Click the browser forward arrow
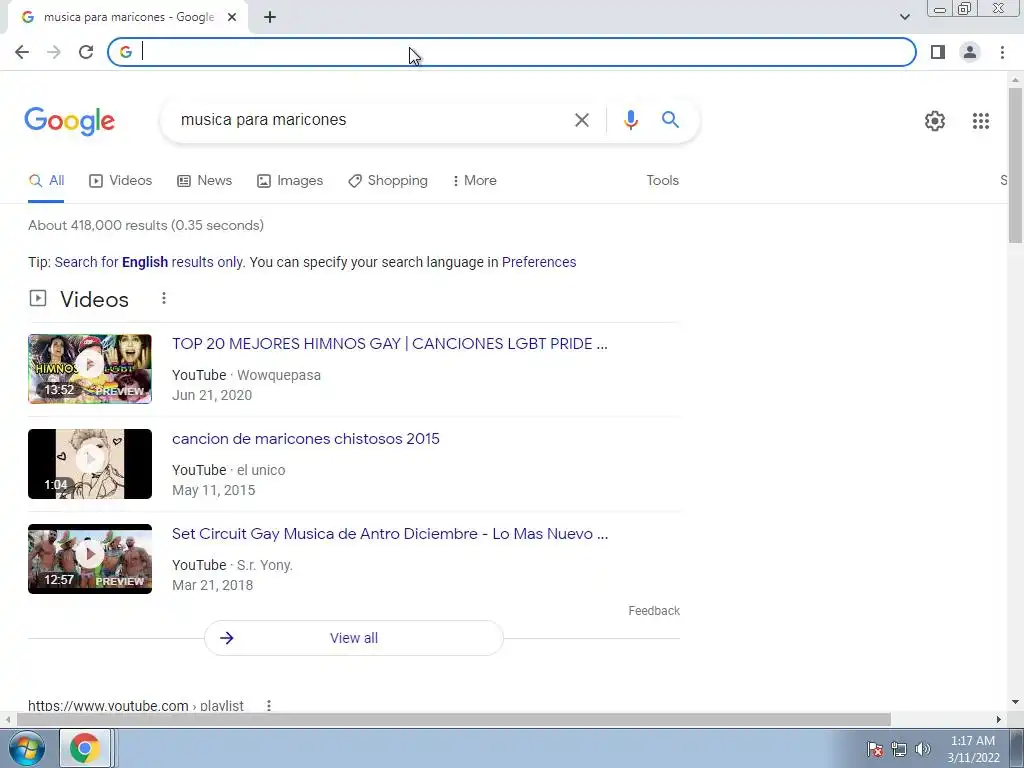Image resolution: width=1024 pixels, height=768 pixels. (54, 52)
